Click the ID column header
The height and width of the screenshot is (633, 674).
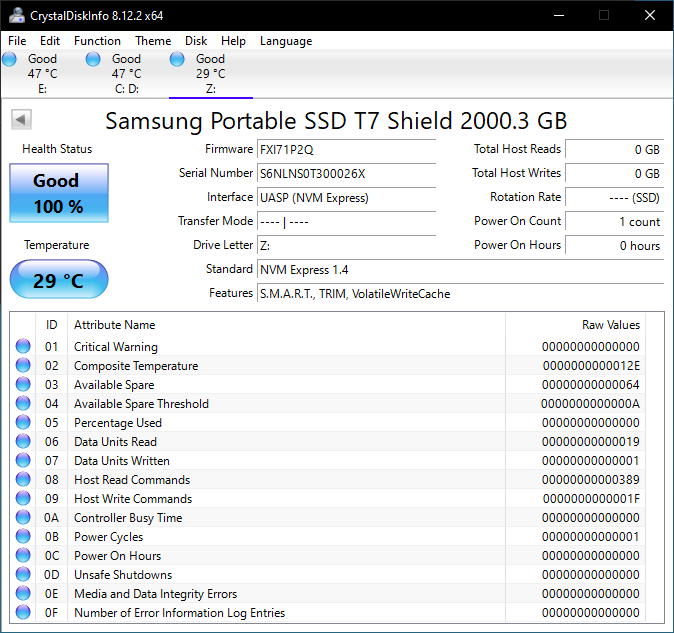[52, 325]
